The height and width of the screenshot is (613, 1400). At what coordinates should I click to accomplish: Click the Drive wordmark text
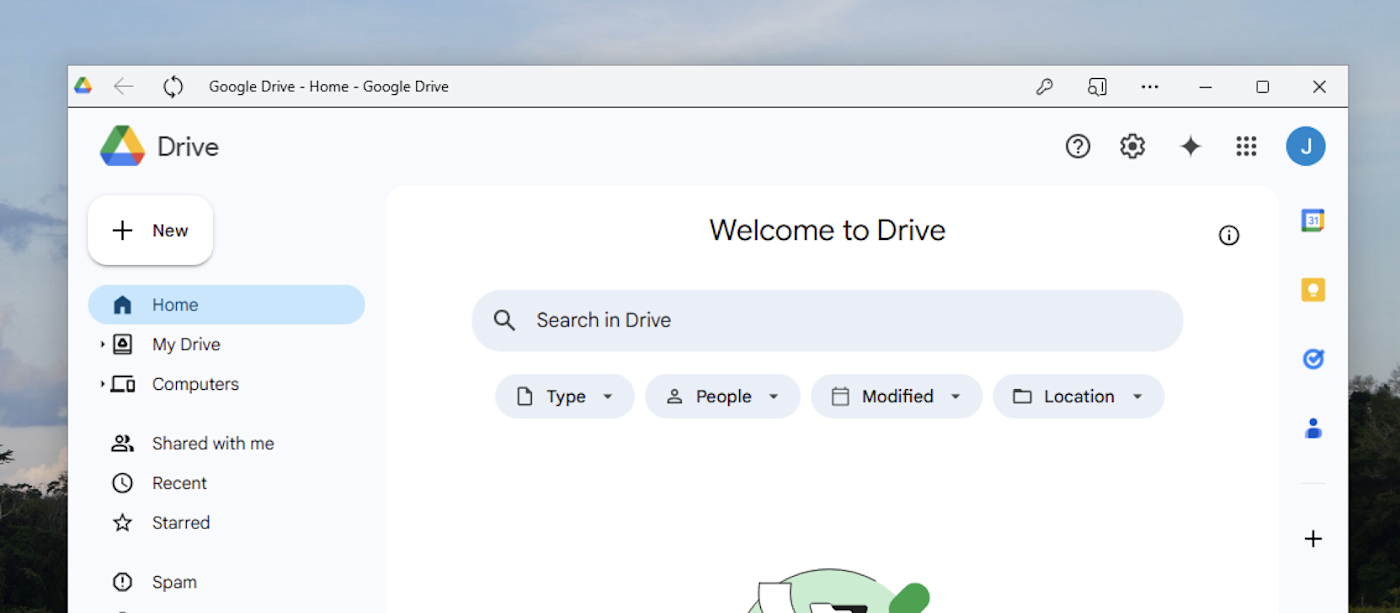coord(188,147)
